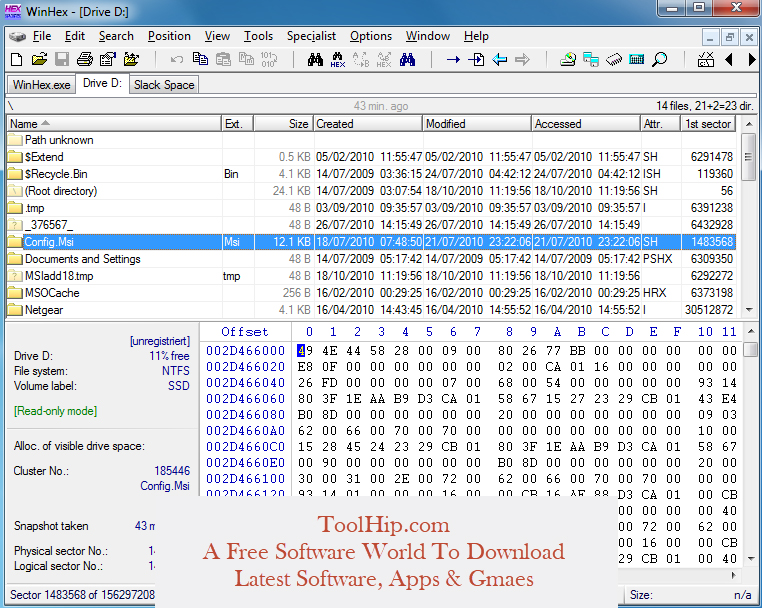Click the Clone Disk icon
The height and width of the screenshot is (608, 762).
point(590,60)
